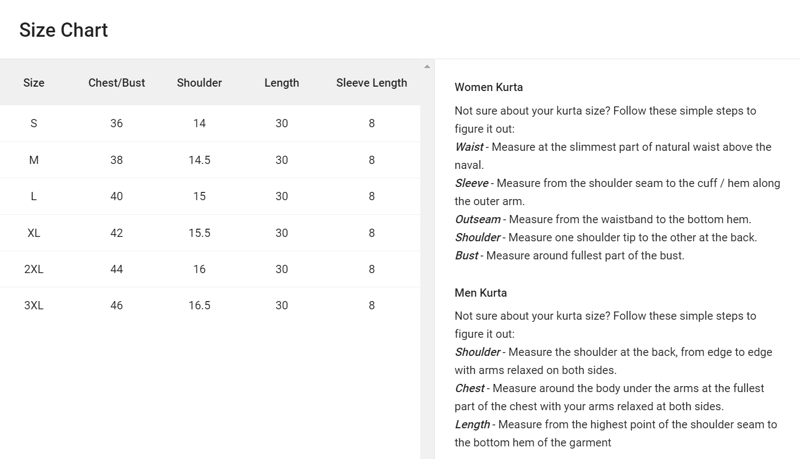
Task: Select the M size row label
Action: [x=34, y=160]
